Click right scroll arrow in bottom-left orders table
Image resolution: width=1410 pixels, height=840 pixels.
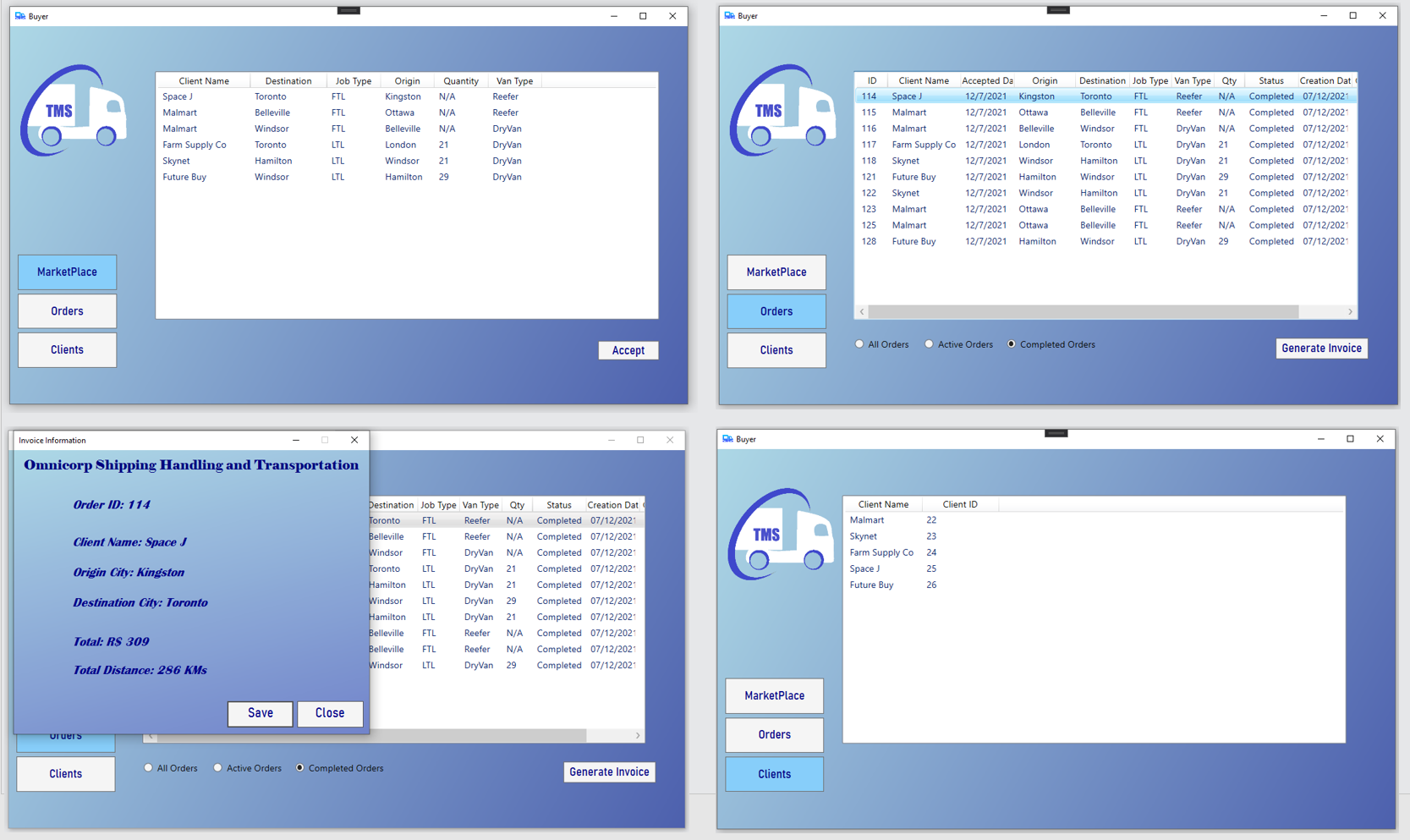(638, 736)
